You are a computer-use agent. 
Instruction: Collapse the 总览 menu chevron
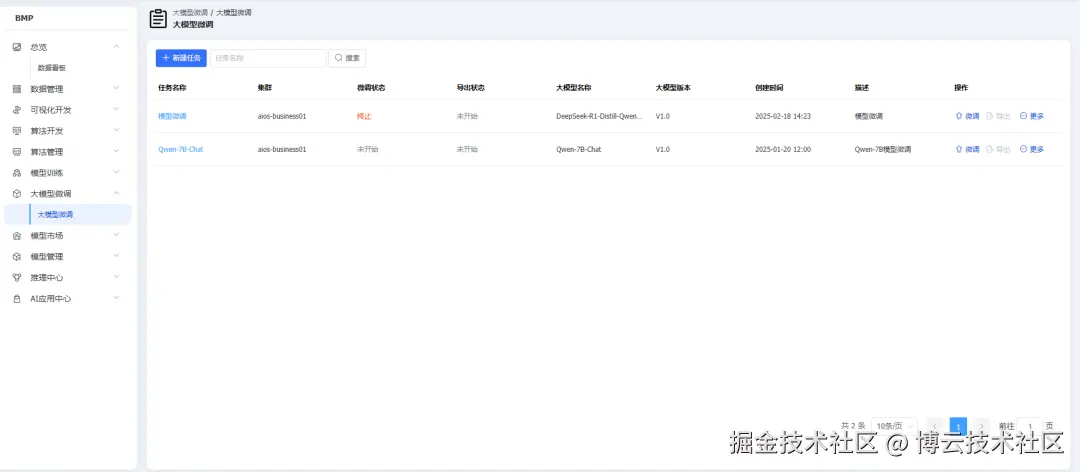[x=116, y=46]
